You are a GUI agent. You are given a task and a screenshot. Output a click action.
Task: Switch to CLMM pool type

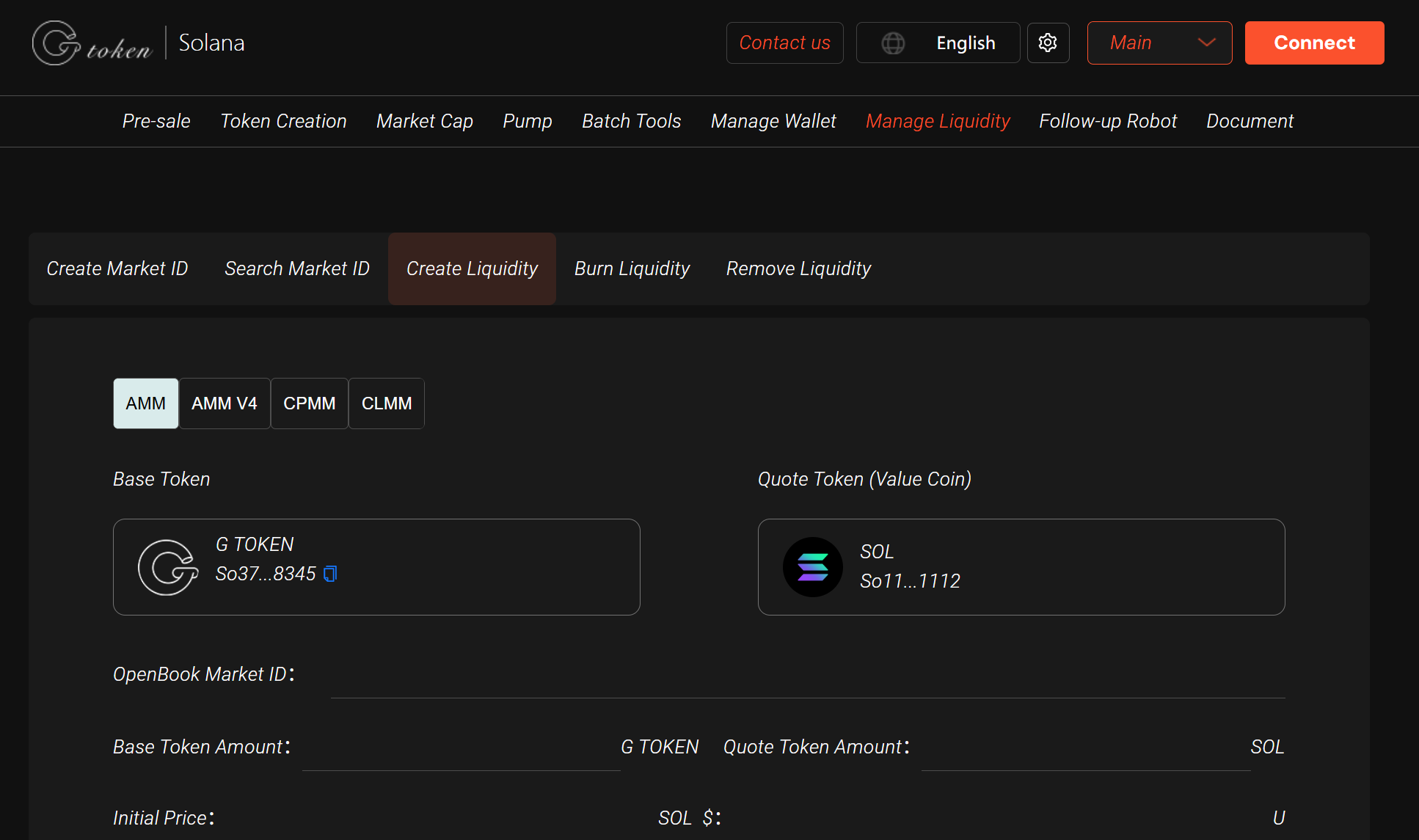click(386, 403)
